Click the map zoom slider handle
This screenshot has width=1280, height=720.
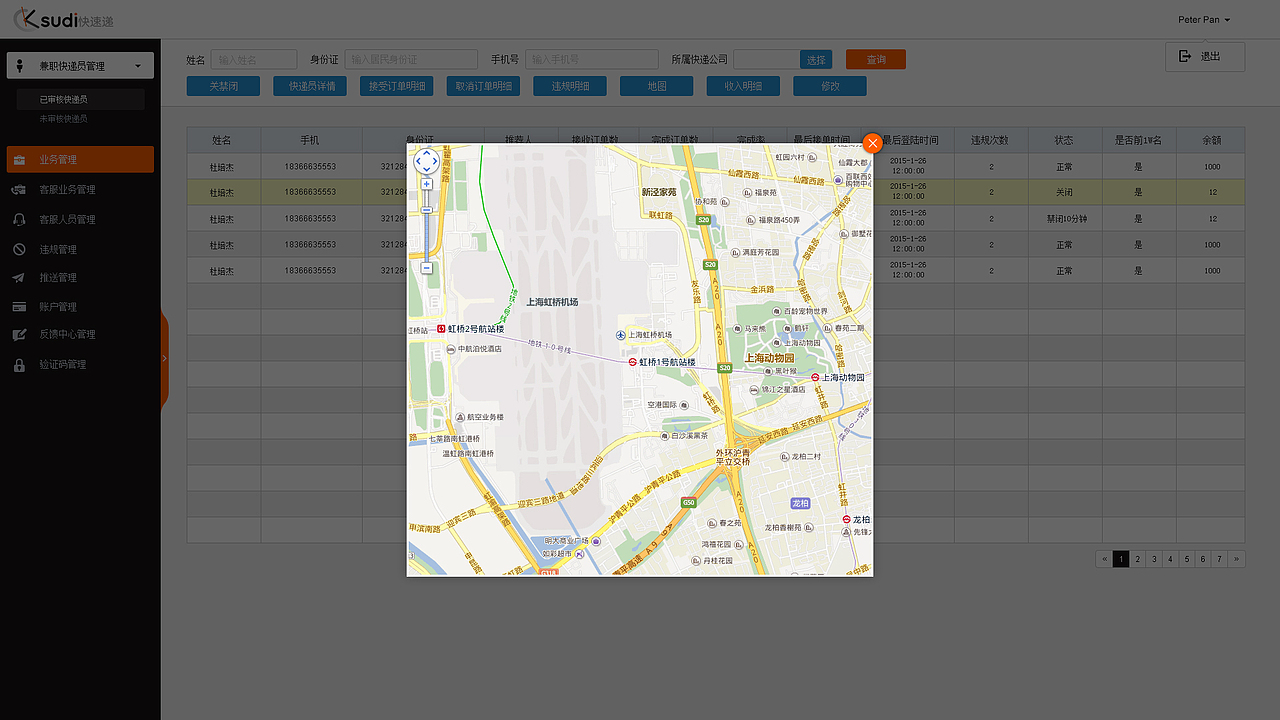[x=427, y=210]
